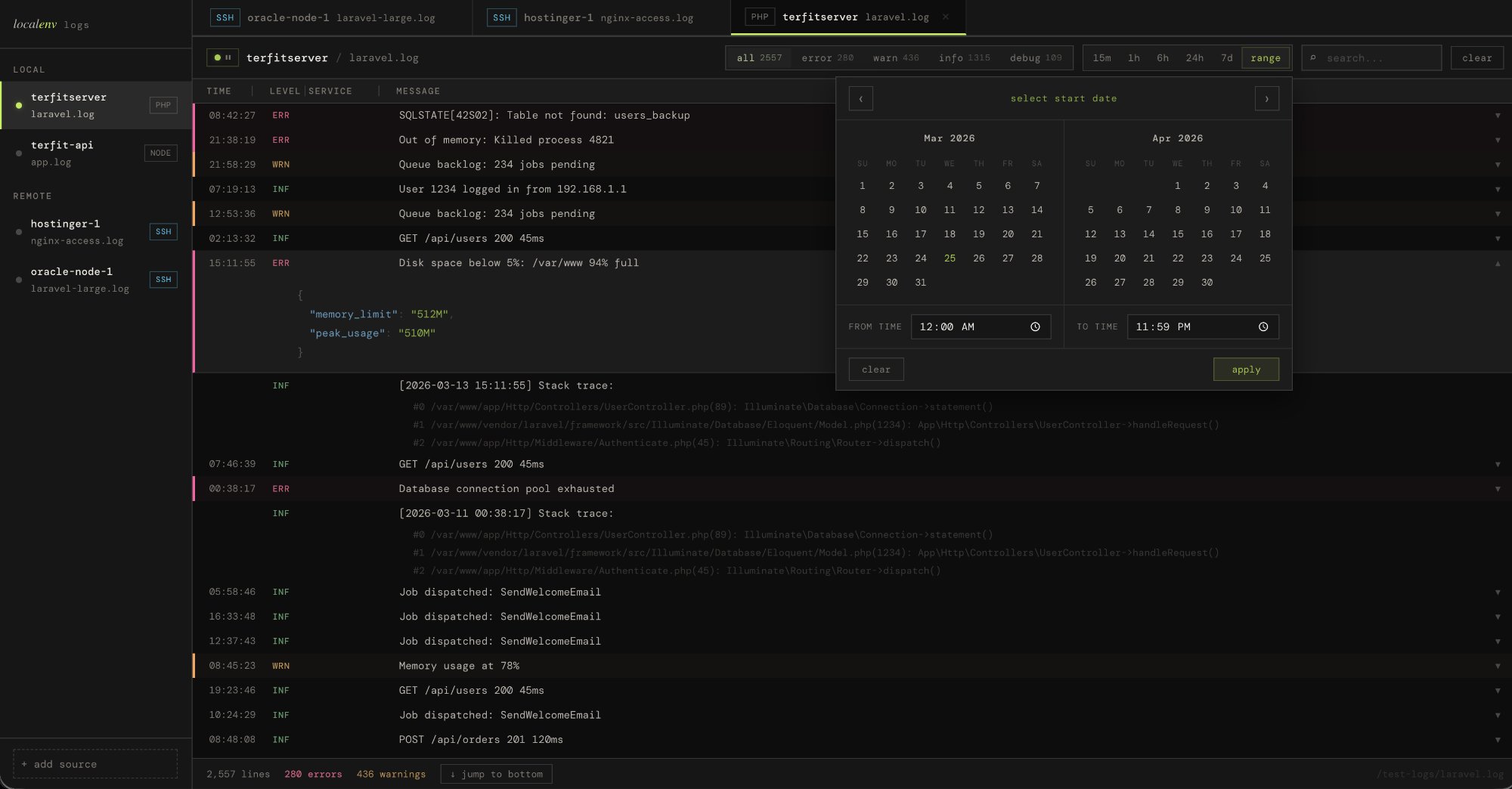
Task: Expand the 'Out of memory: Killed process 4821' entry
Action: point(1498,140)
